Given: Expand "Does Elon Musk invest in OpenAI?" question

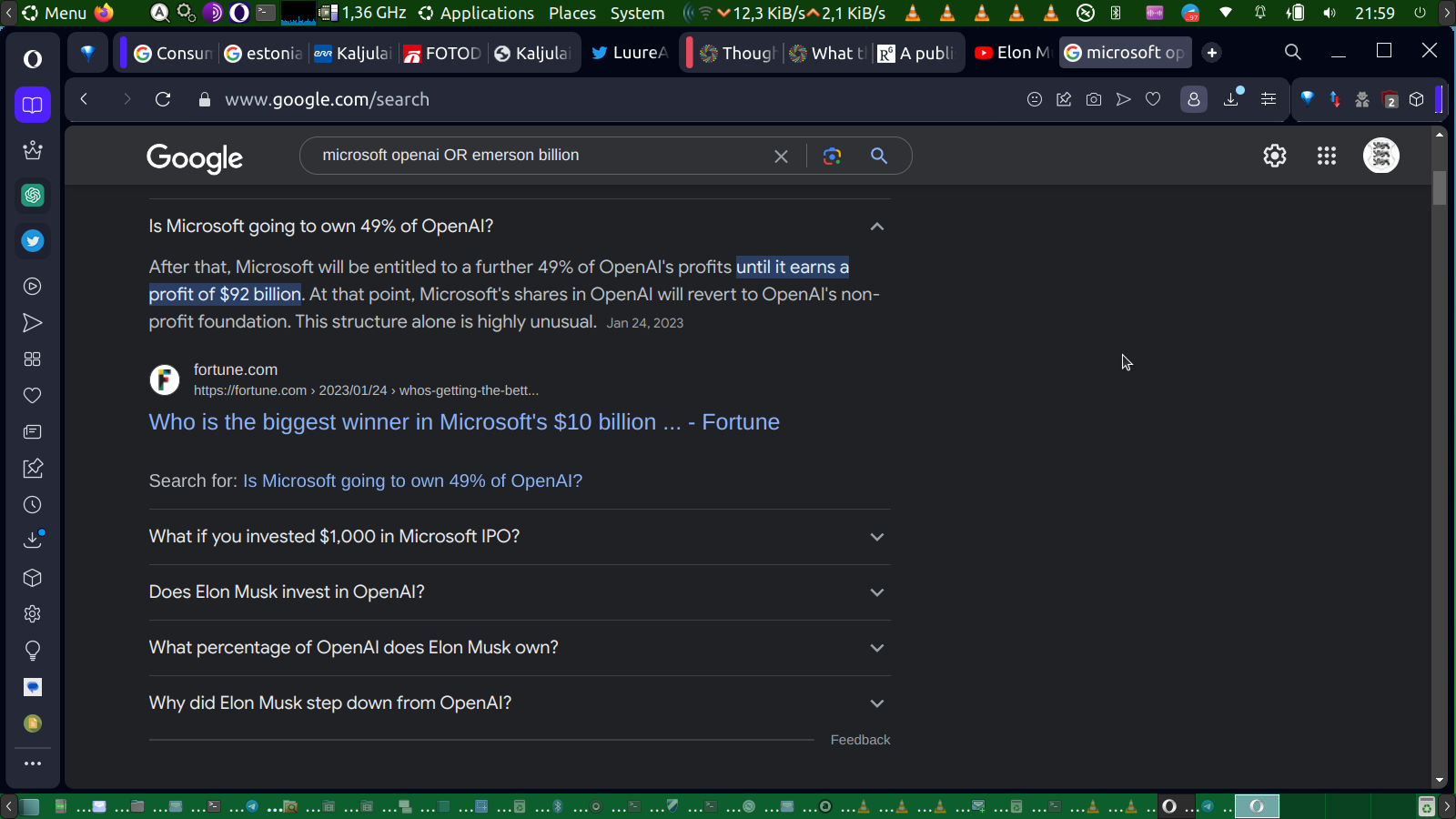Looking at the screenshot, I should [876, 592].
